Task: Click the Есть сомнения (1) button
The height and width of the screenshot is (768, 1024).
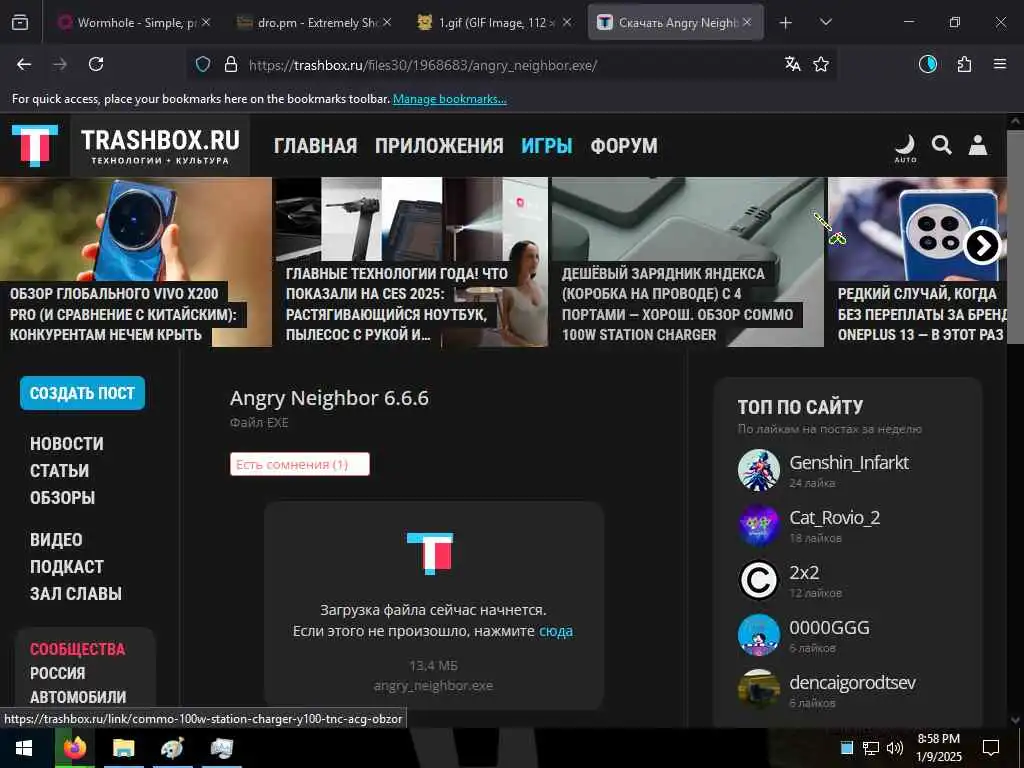Action: 300,464
